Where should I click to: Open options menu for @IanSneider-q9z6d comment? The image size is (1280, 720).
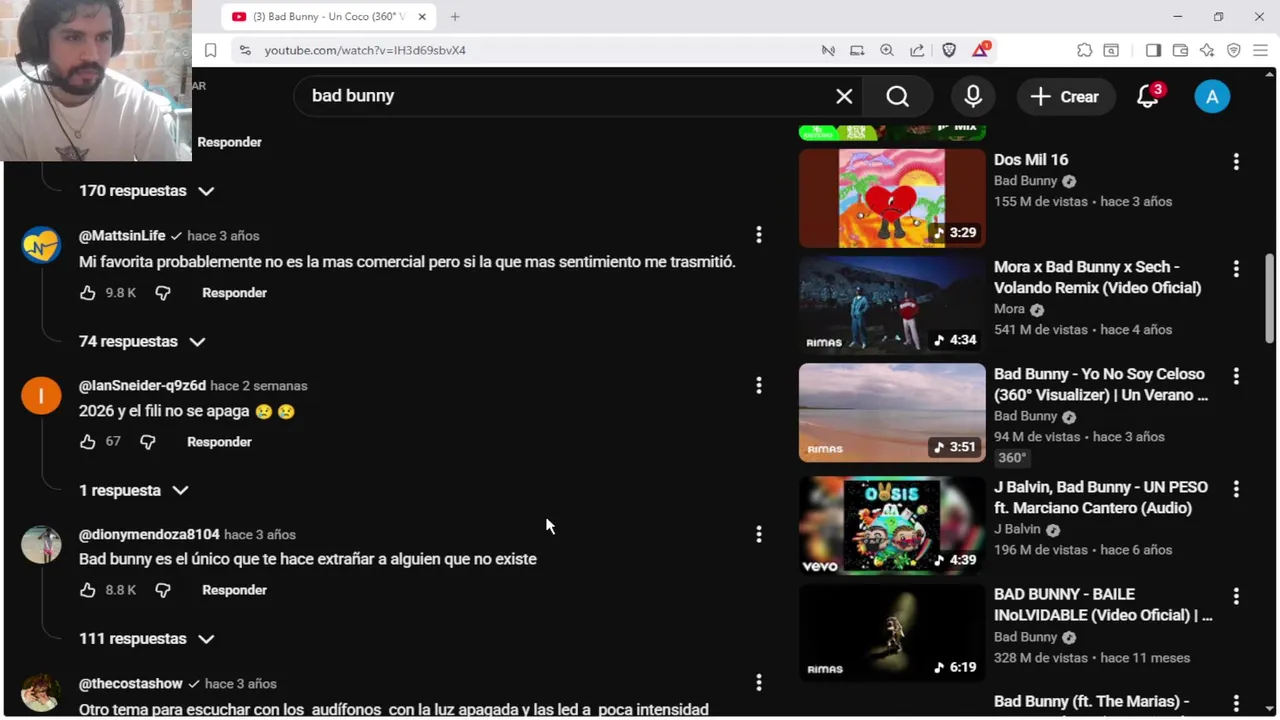tap(759, 385)
